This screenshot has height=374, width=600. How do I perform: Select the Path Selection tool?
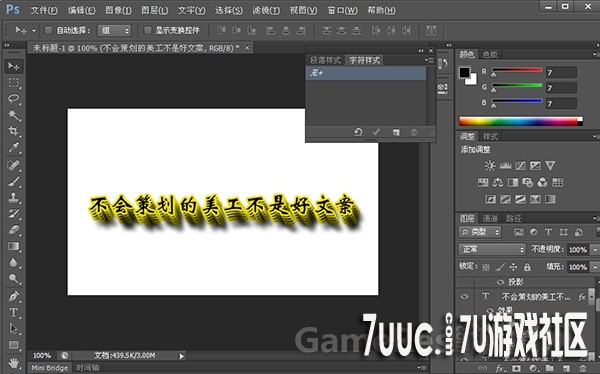coord(14,328)
